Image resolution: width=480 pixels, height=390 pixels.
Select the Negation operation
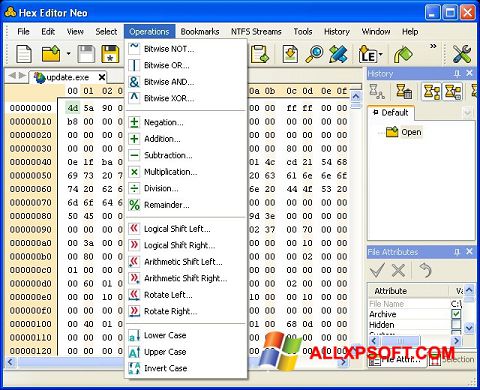(x=186, y=122)
